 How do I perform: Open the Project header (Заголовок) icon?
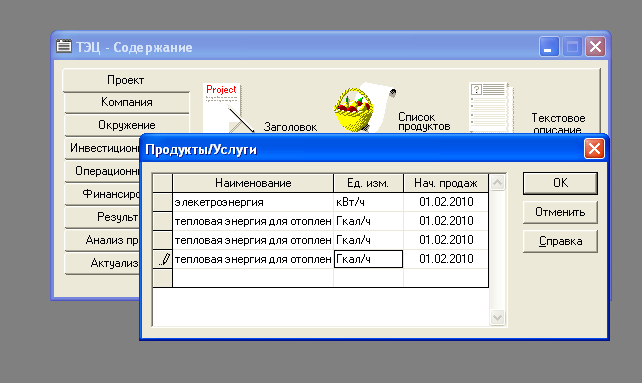[x=228, y=108]
